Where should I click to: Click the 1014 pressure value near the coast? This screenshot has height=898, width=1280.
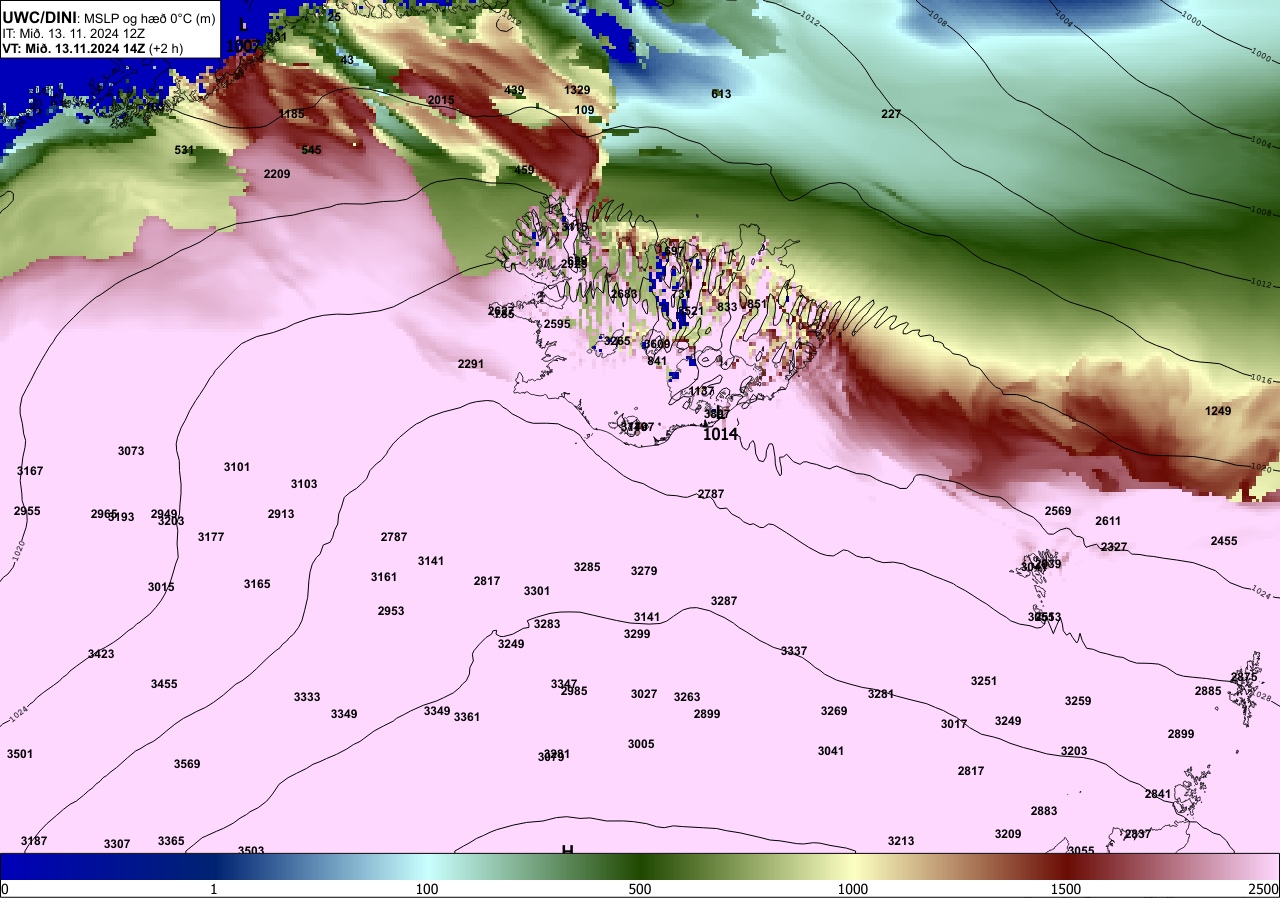[x=720, y=434]
